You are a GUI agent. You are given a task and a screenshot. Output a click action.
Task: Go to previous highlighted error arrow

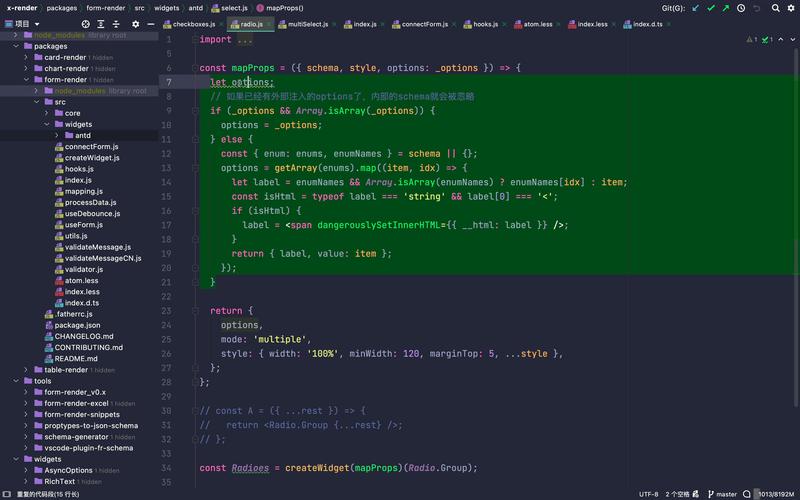(x=781, y=39)
